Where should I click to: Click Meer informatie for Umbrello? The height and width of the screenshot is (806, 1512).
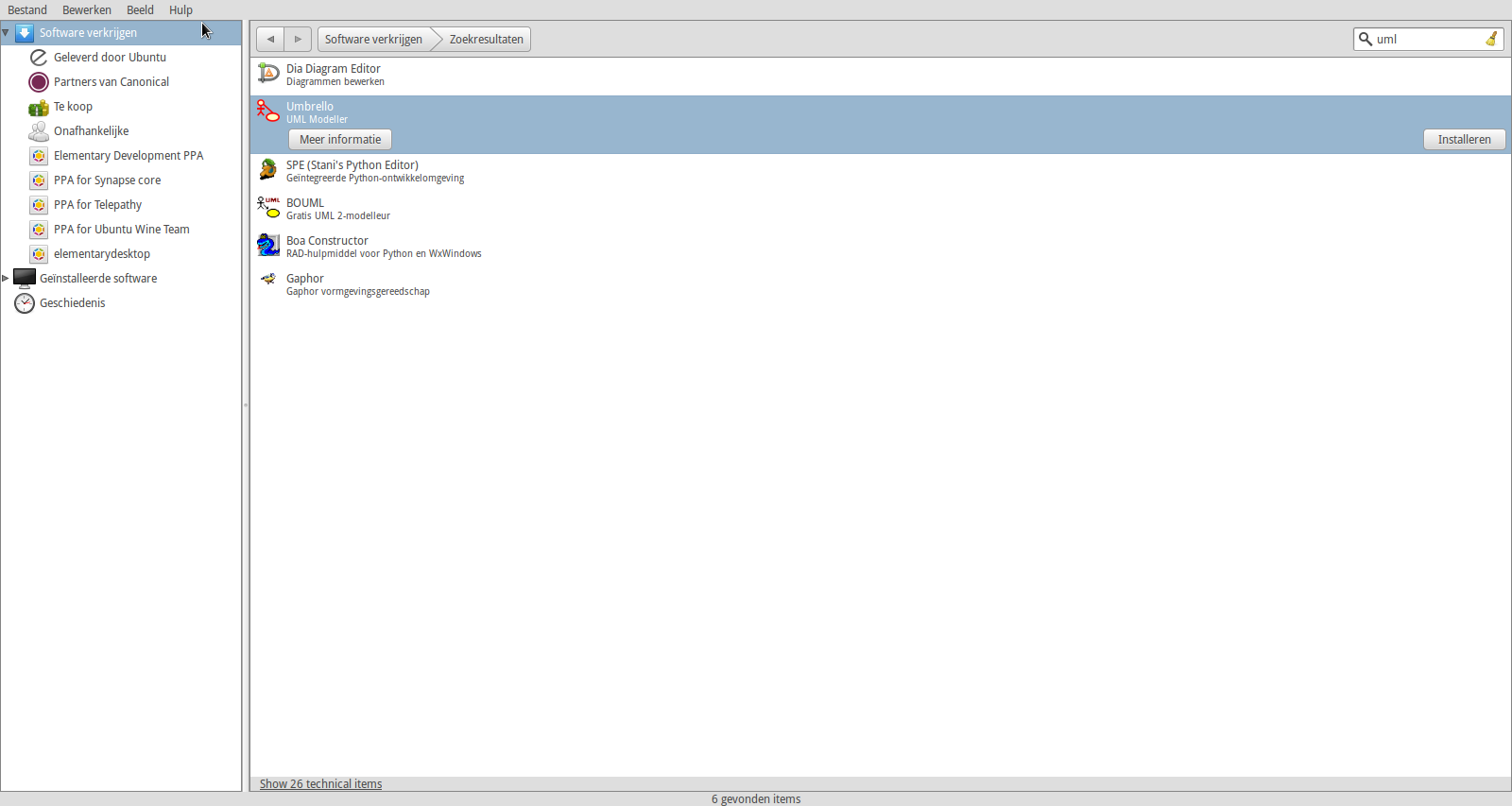[x=340, y=139]
